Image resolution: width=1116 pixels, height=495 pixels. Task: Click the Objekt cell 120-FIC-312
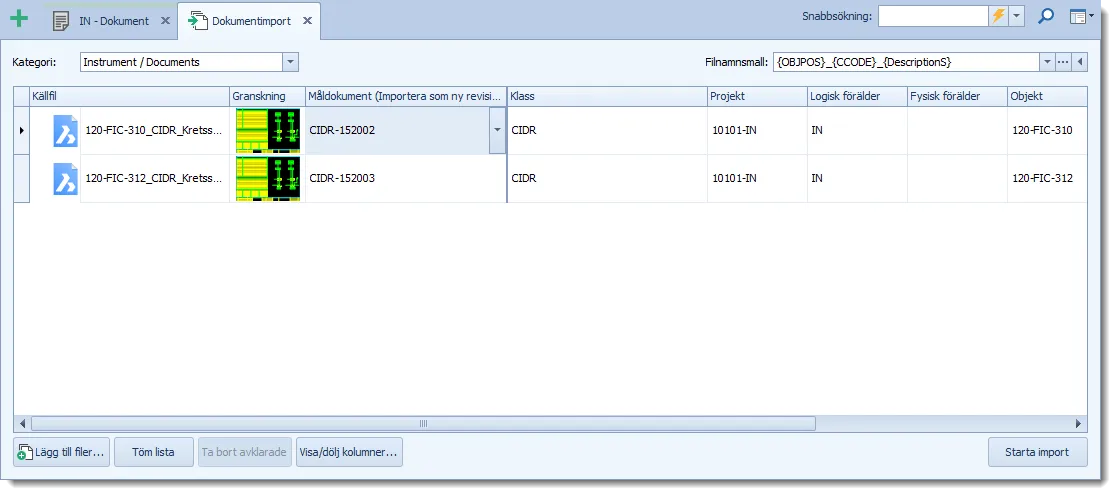(x=1047, y=178)
